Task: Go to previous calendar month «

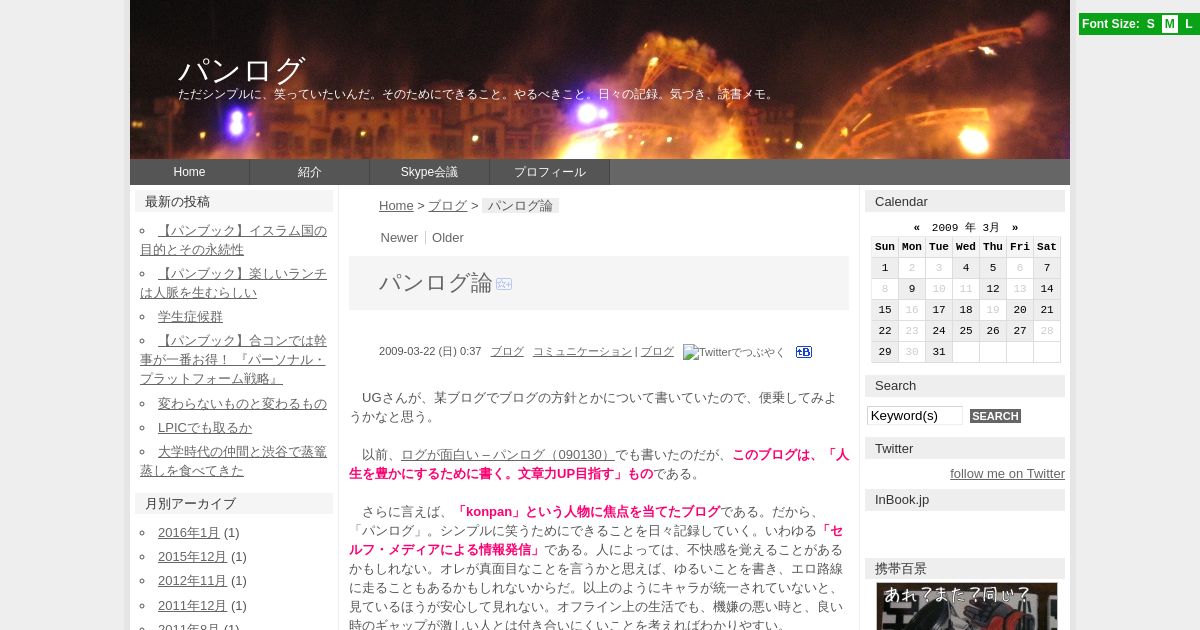Action: tap(917, 228)
